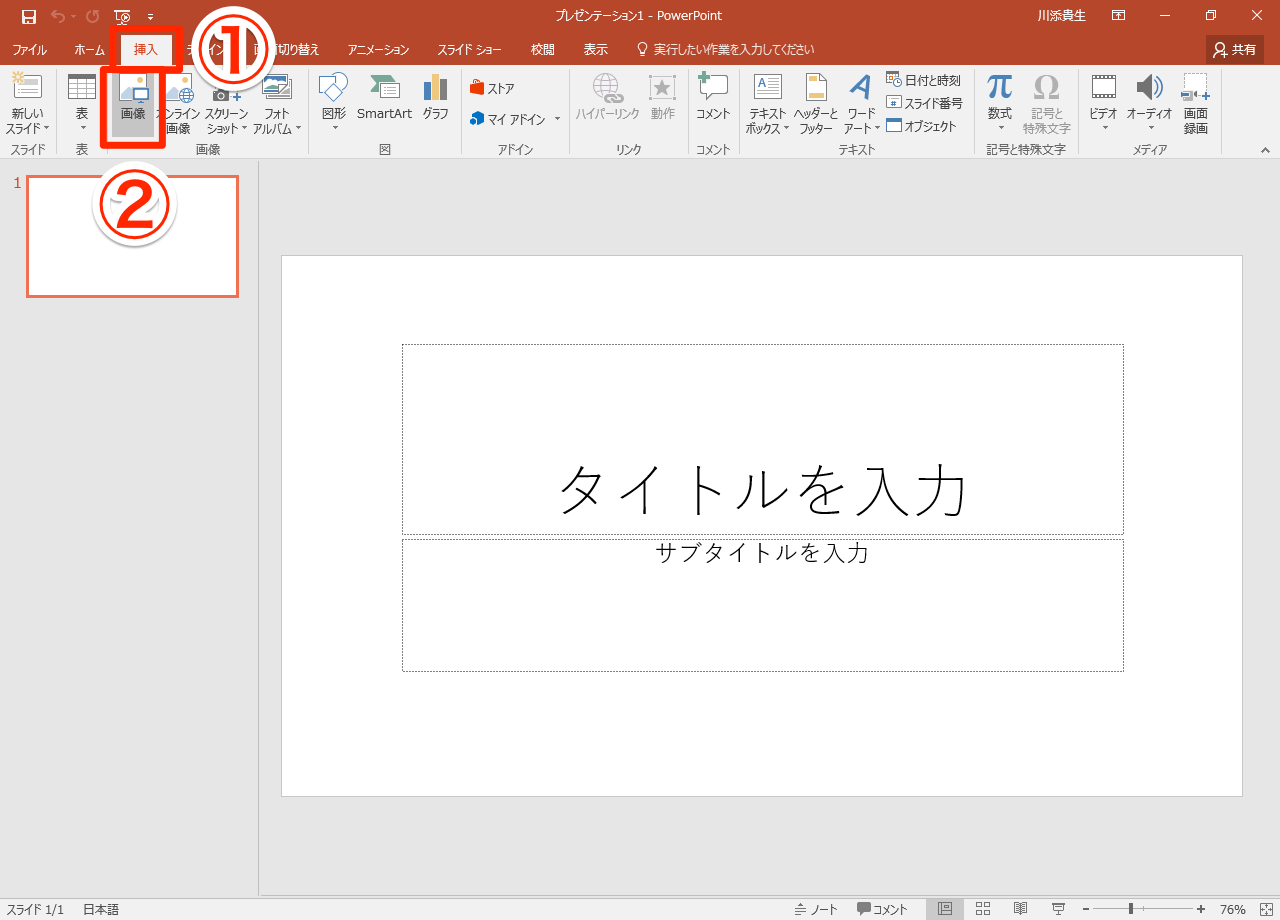
Task: Click the Undo arrow icon
Action: (58, 16)
